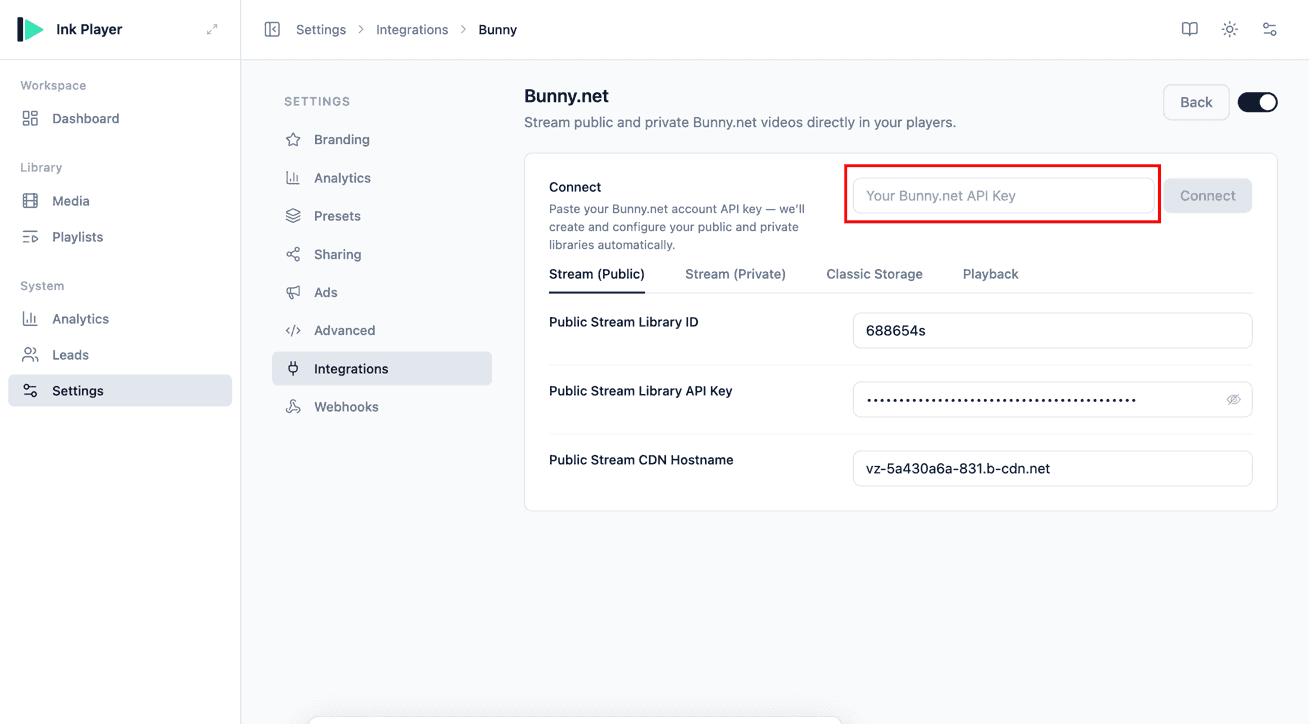Click the Presets layers icon
Image resolution: width=1309 pixels, height=724 pixels.
293,216
